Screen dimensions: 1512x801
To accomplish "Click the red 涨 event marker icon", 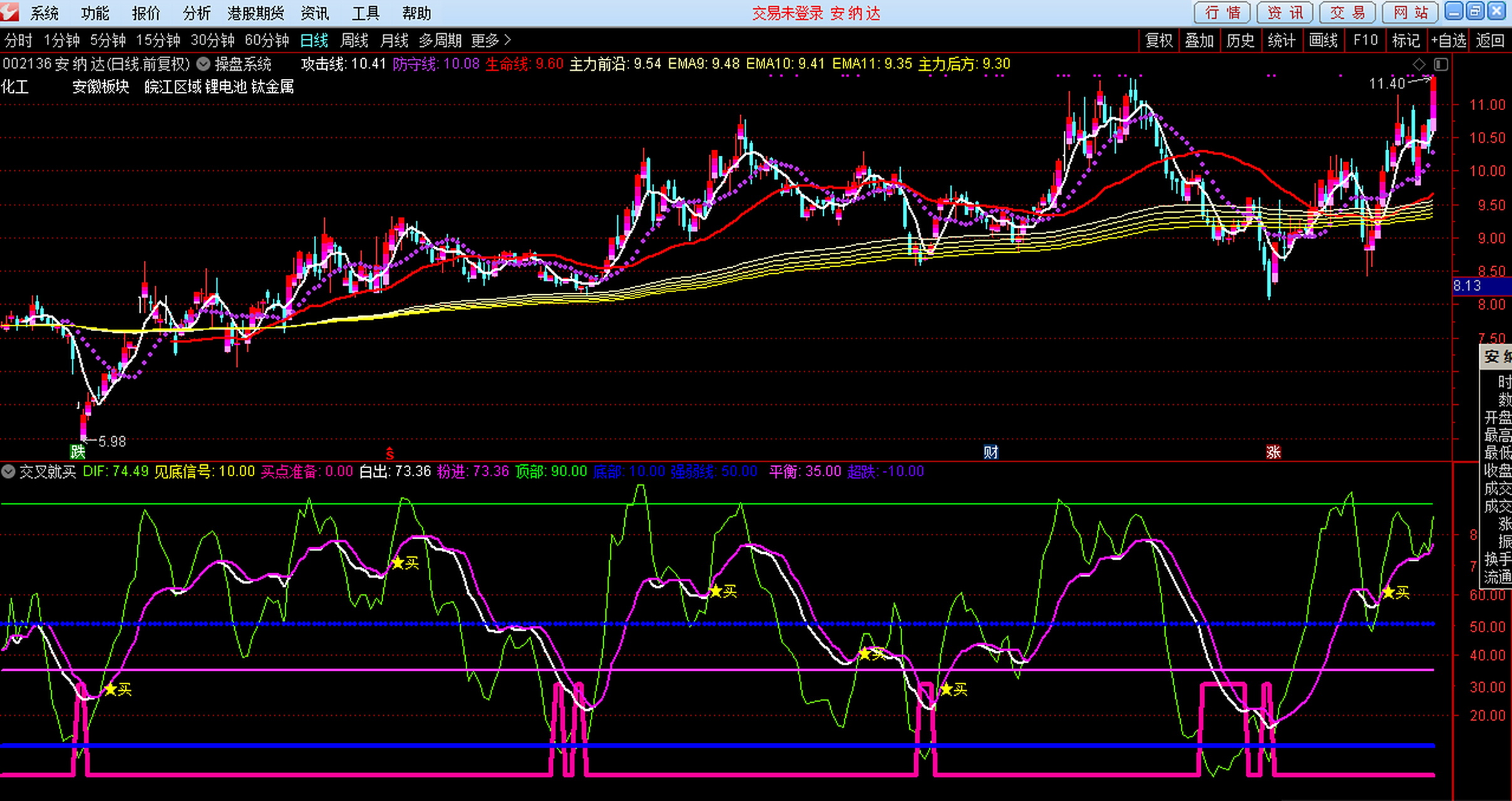I will coord(1273,452).
